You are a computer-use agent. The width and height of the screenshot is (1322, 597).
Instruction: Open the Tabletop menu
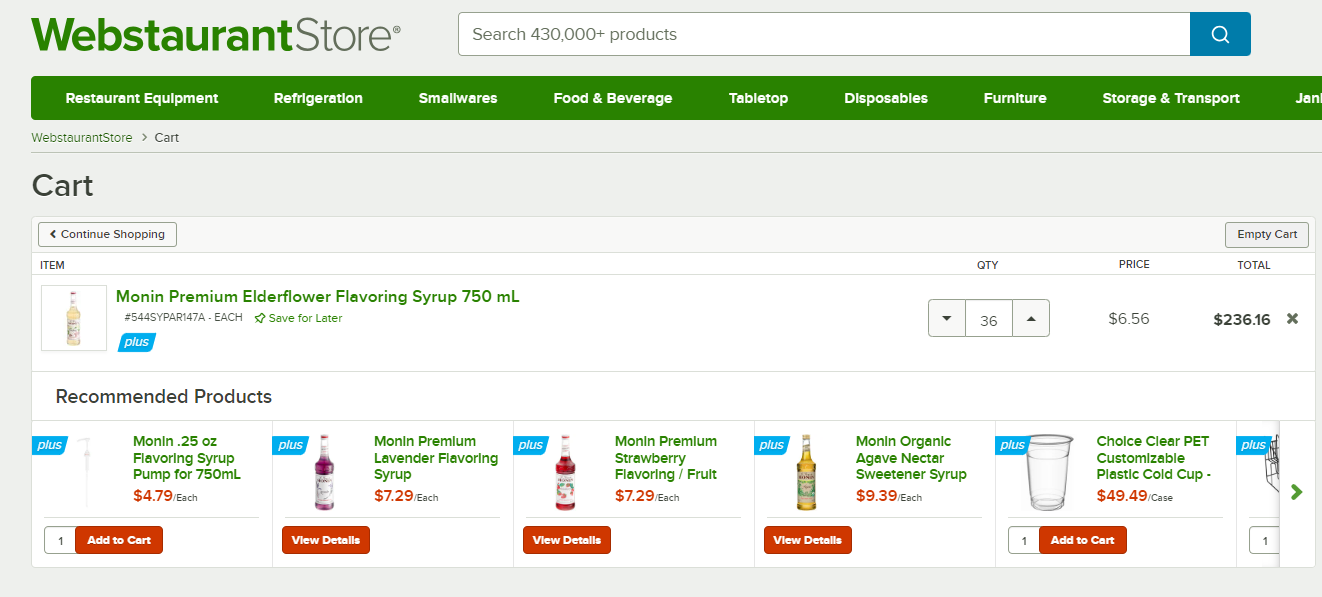pyautogui.click(x=758, y=98)
